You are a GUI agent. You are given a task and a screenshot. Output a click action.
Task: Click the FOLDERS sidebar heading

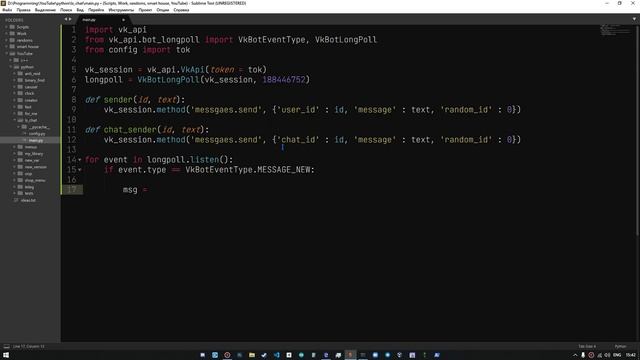pyautogui.click(x=14, y=20)
